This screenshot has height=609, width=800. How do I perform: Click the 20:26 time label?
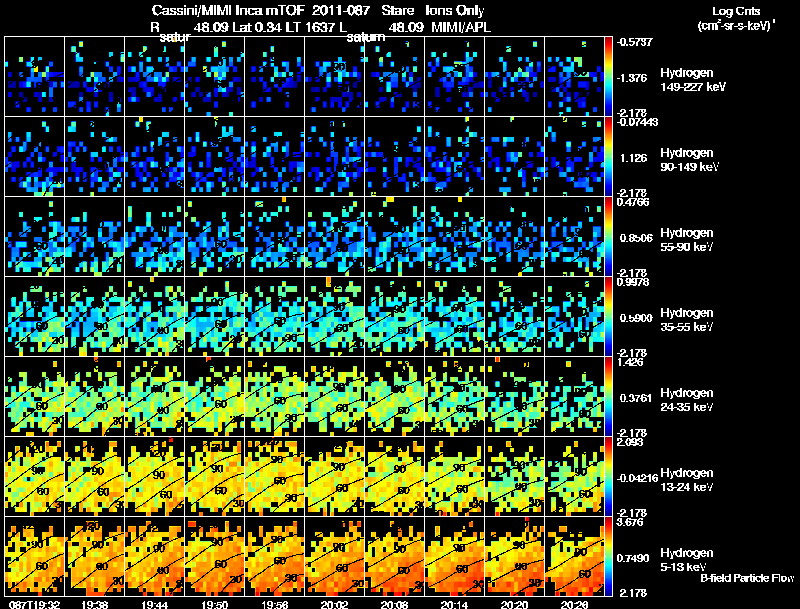click(x=574, y=604)
